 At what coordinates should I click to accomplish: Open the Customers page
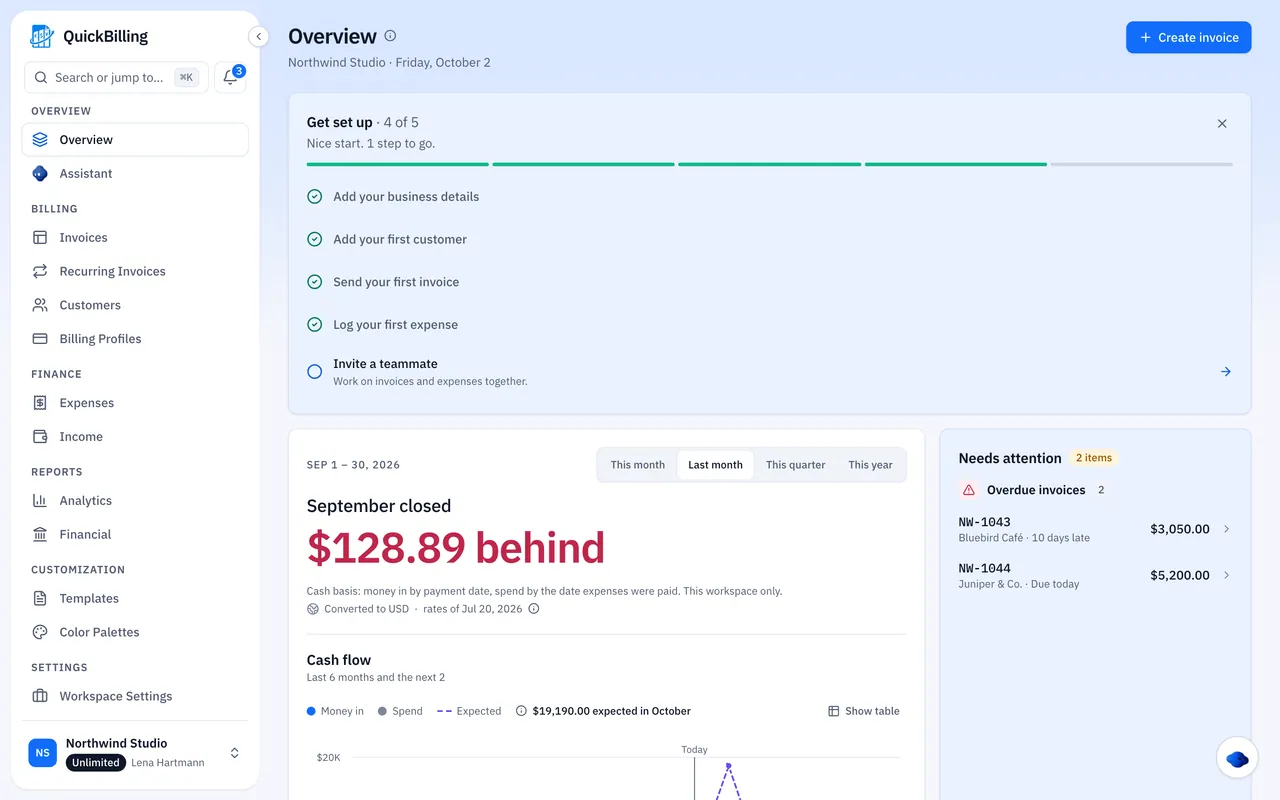[x=135, y=305]
